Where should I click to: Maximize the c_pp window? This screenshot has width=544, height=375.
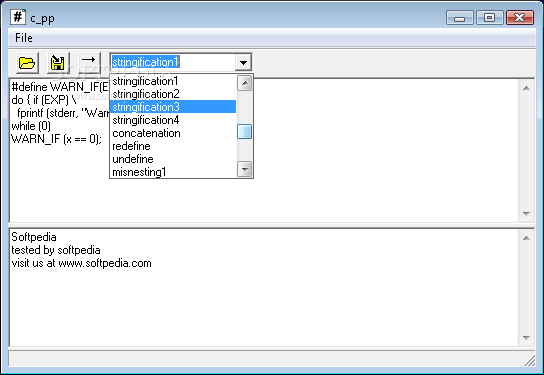pyautogui.click(x=490, y=18)
